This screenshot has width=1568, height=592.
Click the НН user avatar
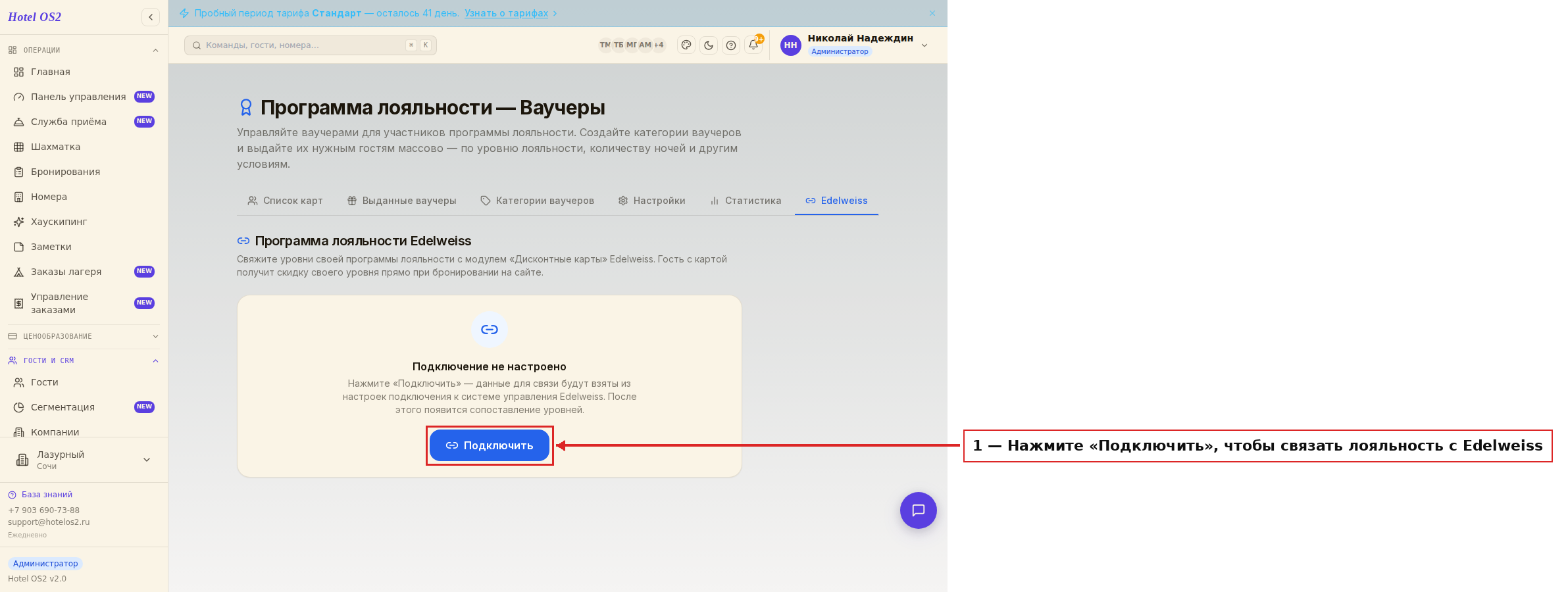coord(791,45)
